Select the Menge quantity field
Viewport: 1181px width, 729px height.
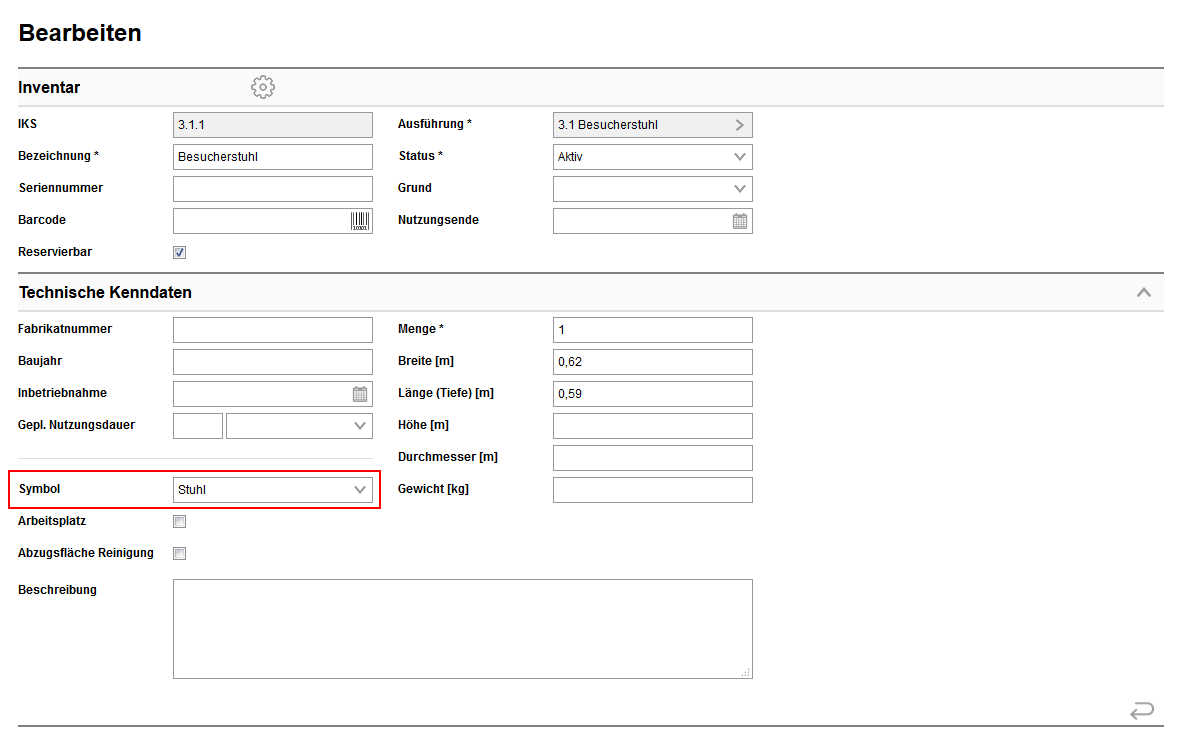coord(652,330)
